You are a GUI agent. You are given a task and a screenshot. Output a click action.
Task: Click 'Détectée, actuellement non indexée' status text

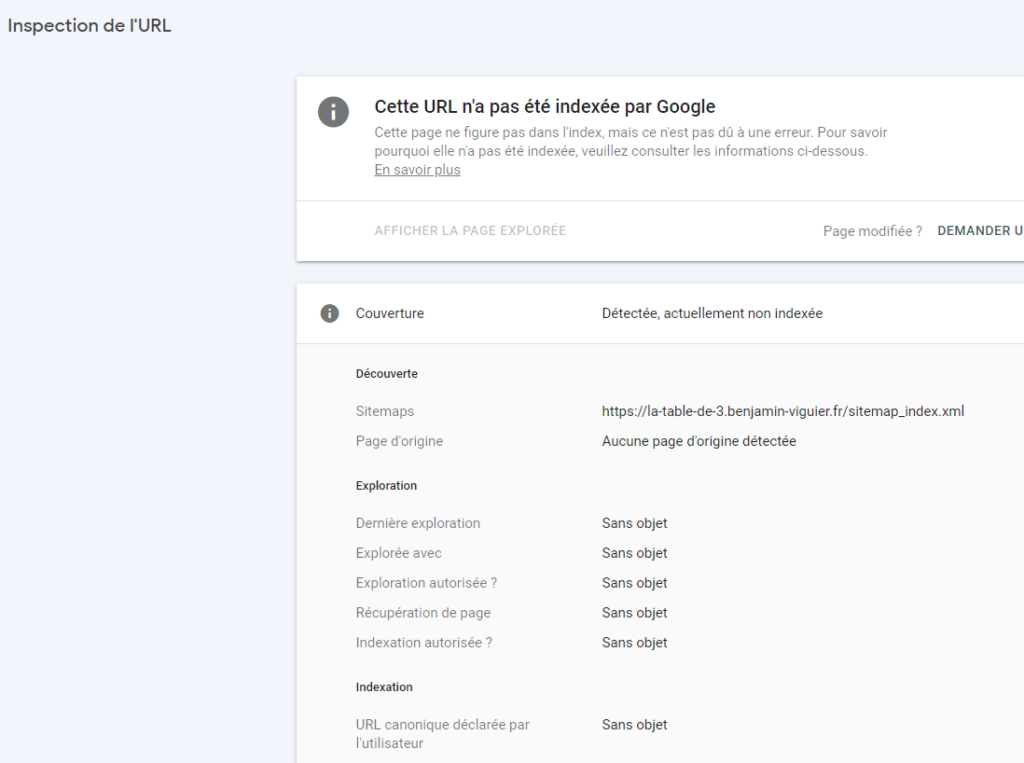pyautogui.click(x=712, y=314)
